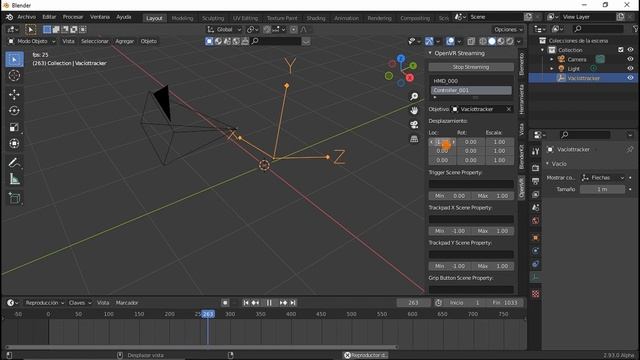
Task: Collapse the Vacío properties section
Action: tap(547, 164)
